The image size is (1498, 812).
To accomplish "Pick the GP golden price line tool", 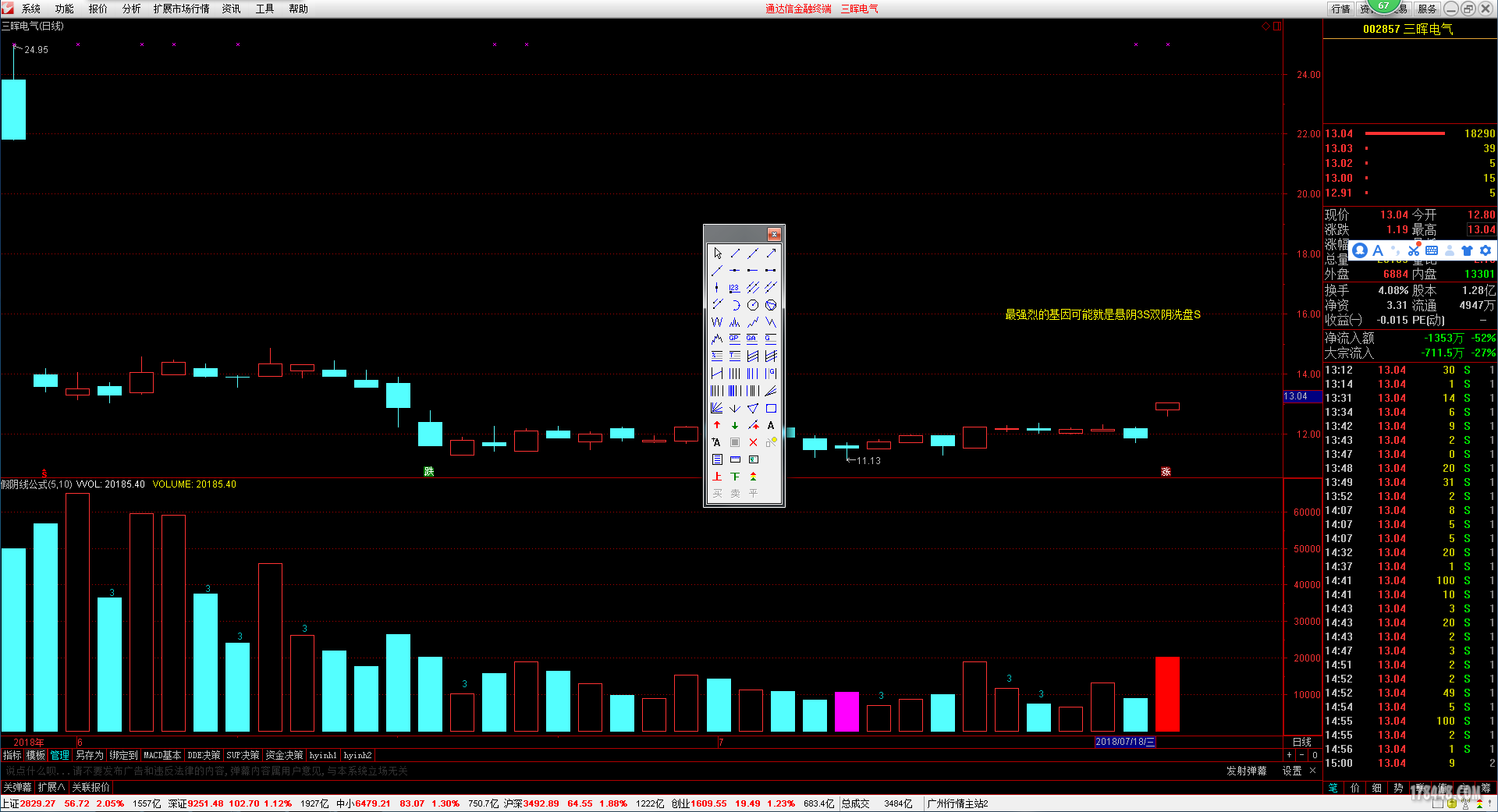I will click(x=735, y=339).
